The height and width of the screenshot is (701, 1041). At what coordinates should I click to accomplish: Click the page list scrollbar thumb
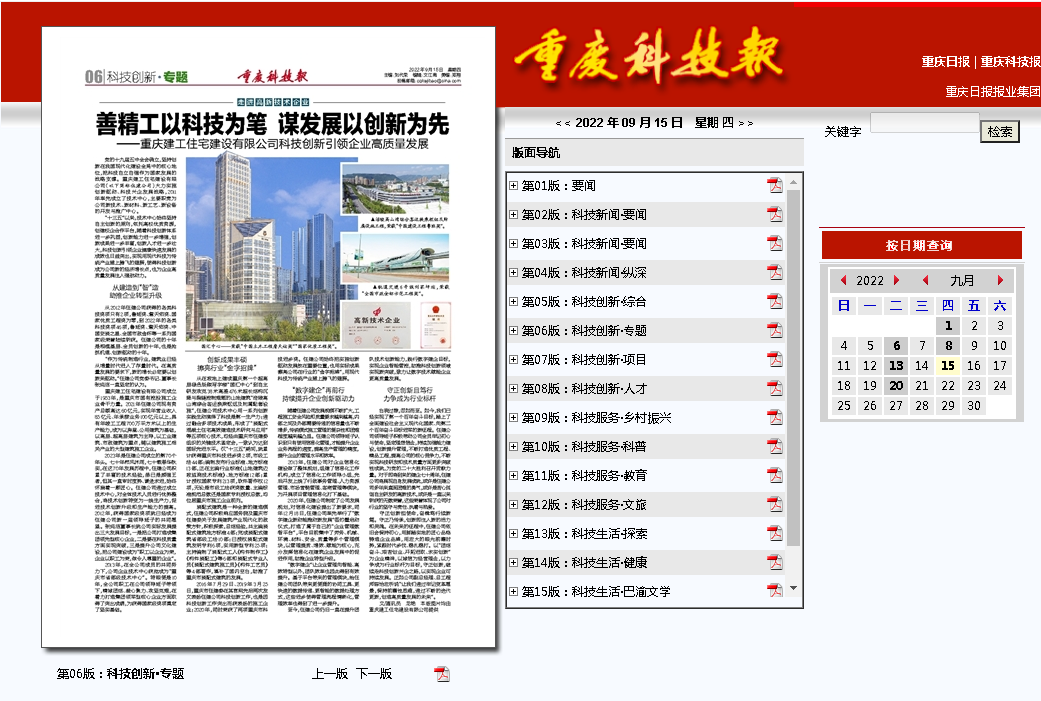pos(793,368)
